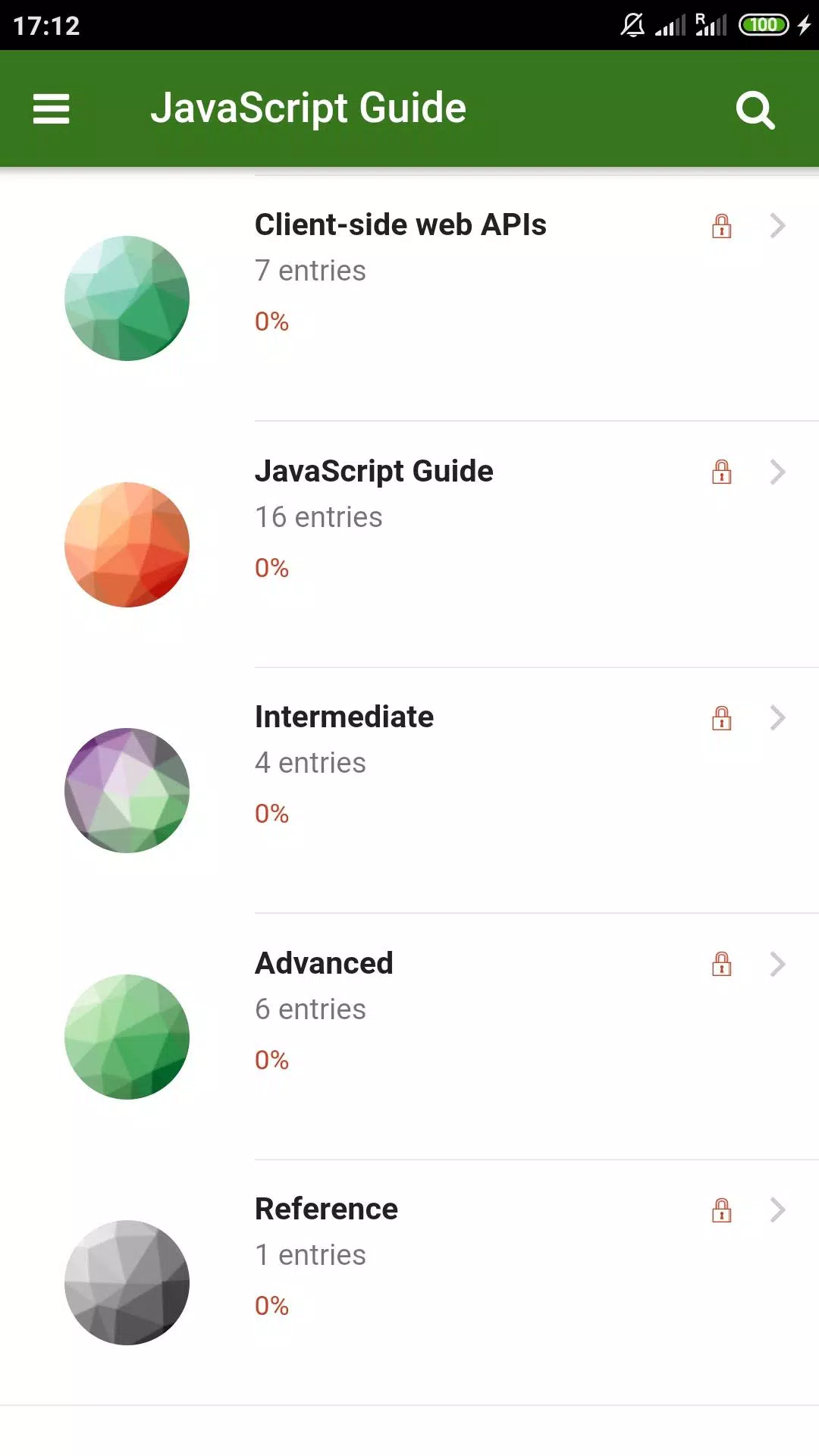Click lock icon on JavaScript Guide row
Viewport: 819px width, 1456px height.
[x=722, y=472]
